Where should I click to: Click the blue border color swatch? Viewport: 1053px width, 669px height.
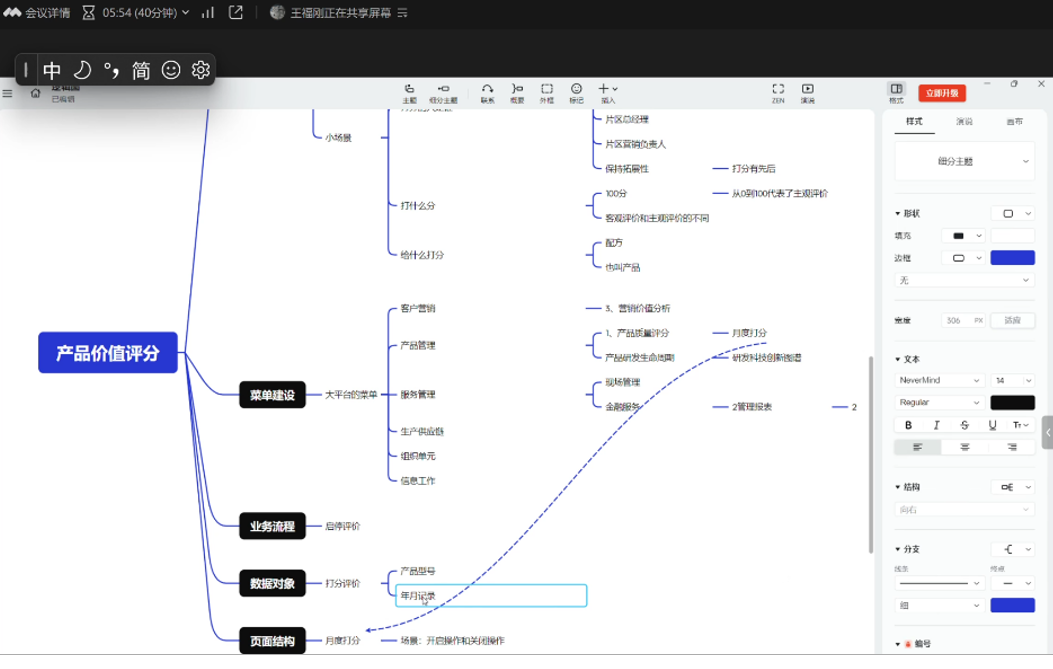(1012, 258)
